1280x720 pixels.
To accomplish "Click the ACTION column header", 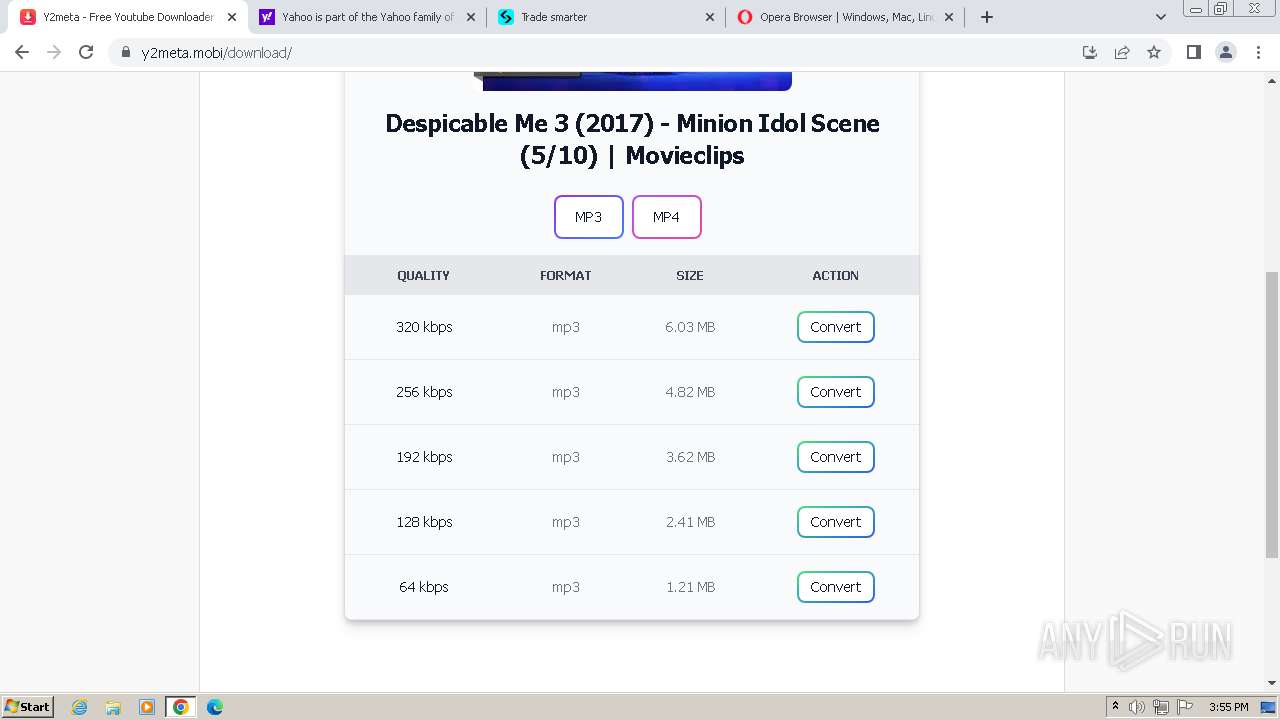I will [836, 275].
